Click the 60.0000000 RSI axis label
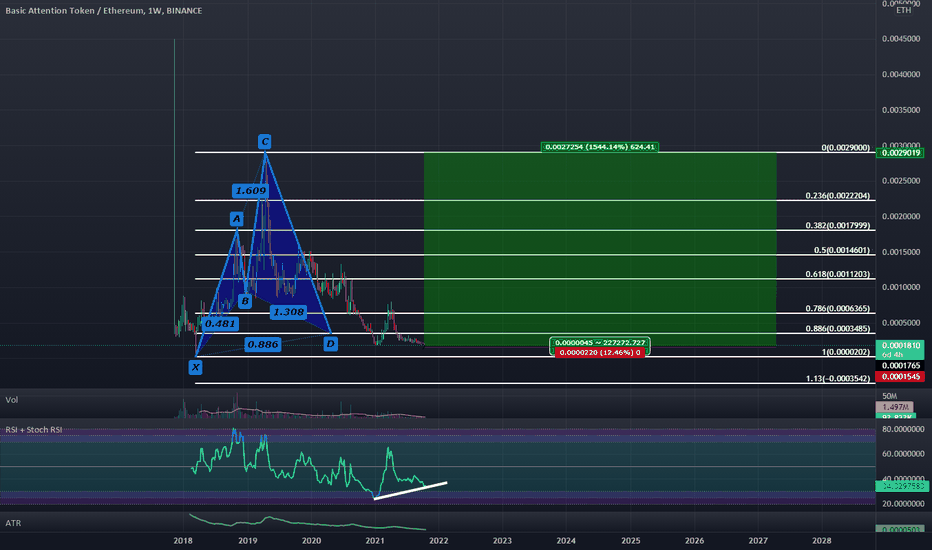 click(x=903, y=454)
